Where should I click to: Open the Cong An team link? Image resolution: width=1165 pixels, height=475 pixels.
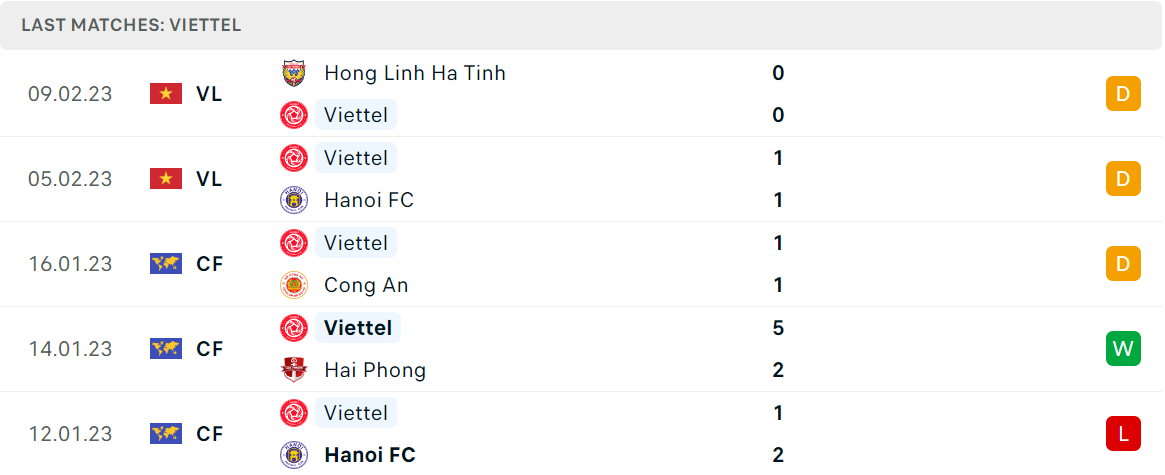[366, 285]
